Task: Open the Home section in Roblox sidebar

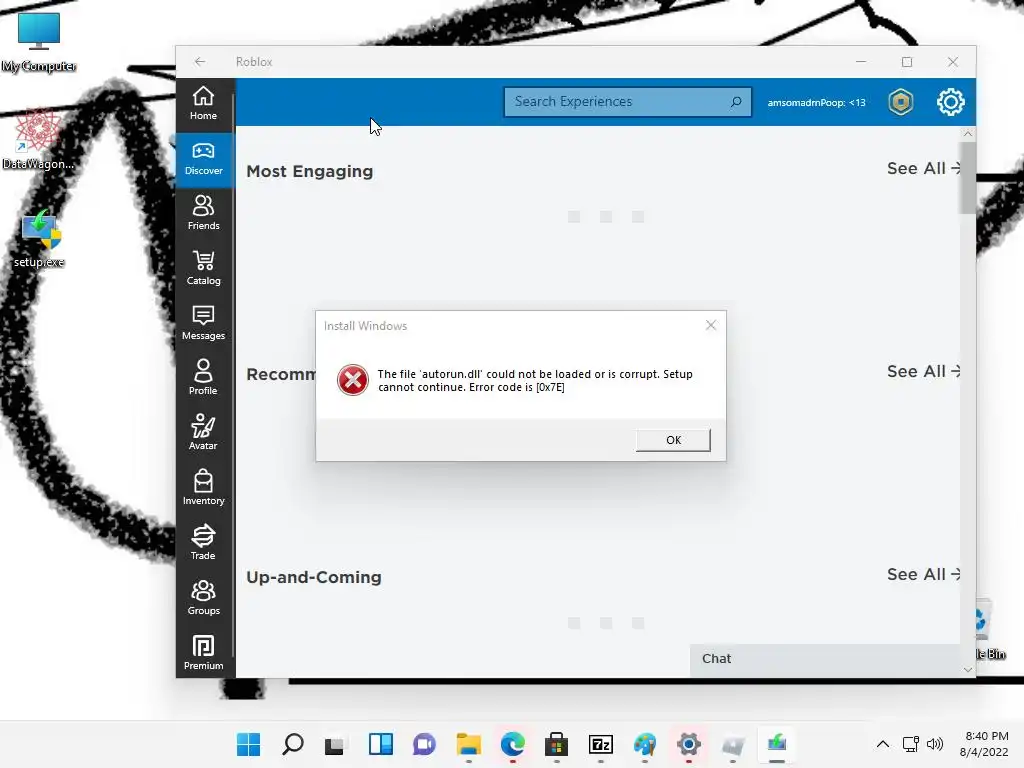Action: [203, 104]
